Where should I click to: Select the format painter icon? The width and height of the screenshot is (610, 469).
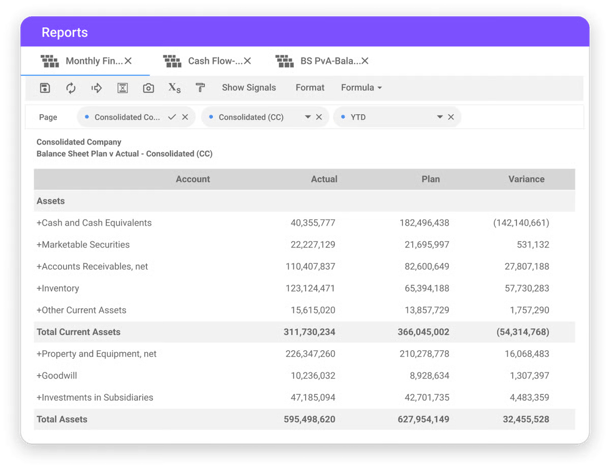coord(200,88)
